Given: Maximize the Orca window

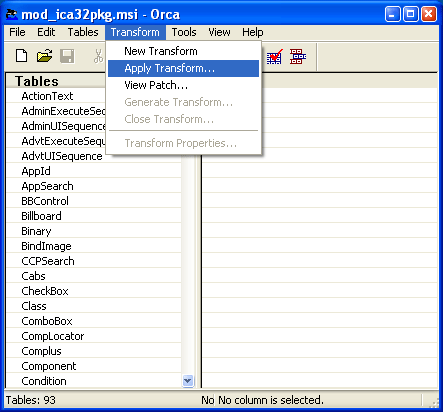Looking at the screenshot, I should [x=411, y=14].
